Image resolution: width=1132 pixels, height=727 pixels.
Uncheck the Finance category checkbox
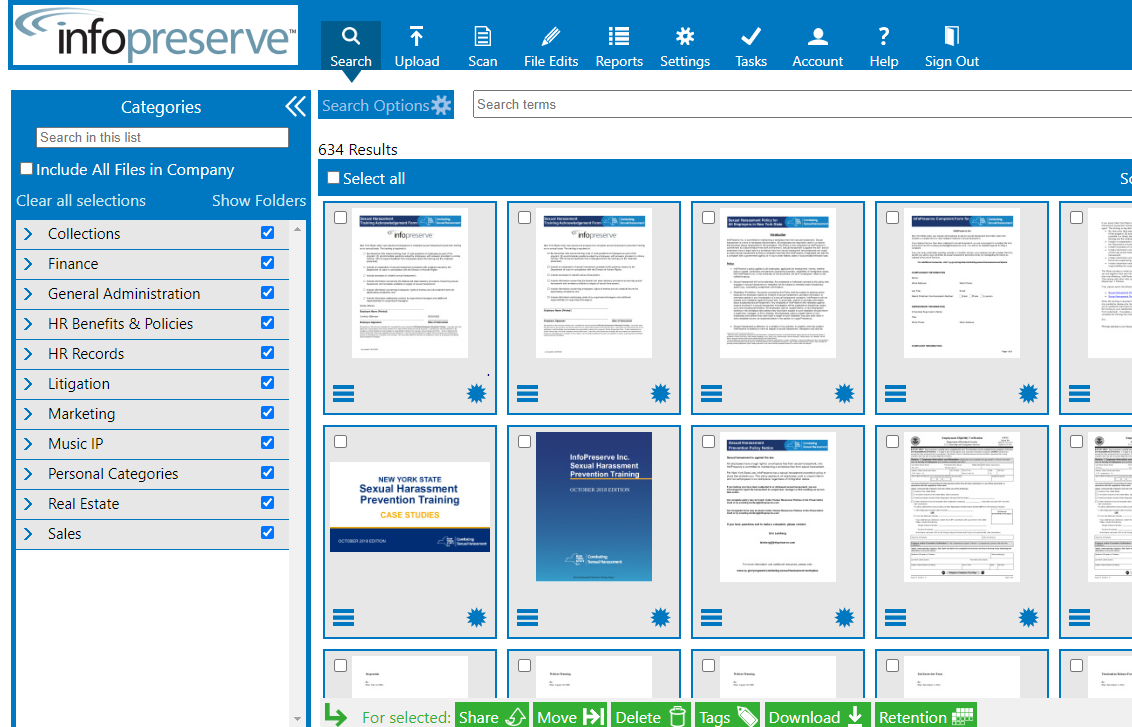click(267, 263)
